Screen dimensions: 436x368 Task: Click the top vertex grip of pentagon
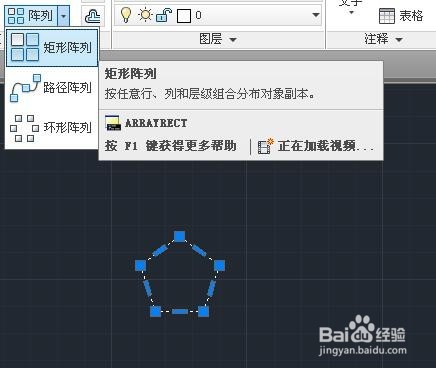click(180, 236)
